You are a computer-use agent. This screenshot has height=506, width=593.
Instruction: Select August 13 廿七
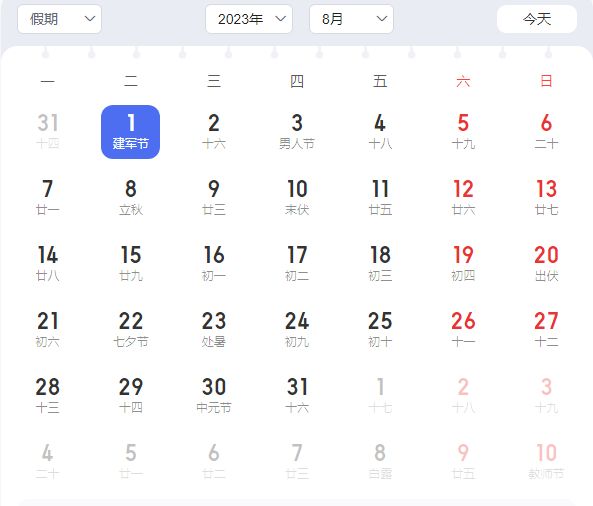[546, 198]
